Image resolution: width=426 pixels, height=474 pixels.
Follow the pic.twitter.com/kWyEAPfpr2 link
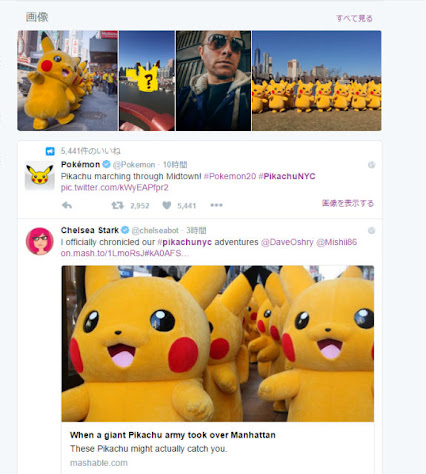pos(114,188)
